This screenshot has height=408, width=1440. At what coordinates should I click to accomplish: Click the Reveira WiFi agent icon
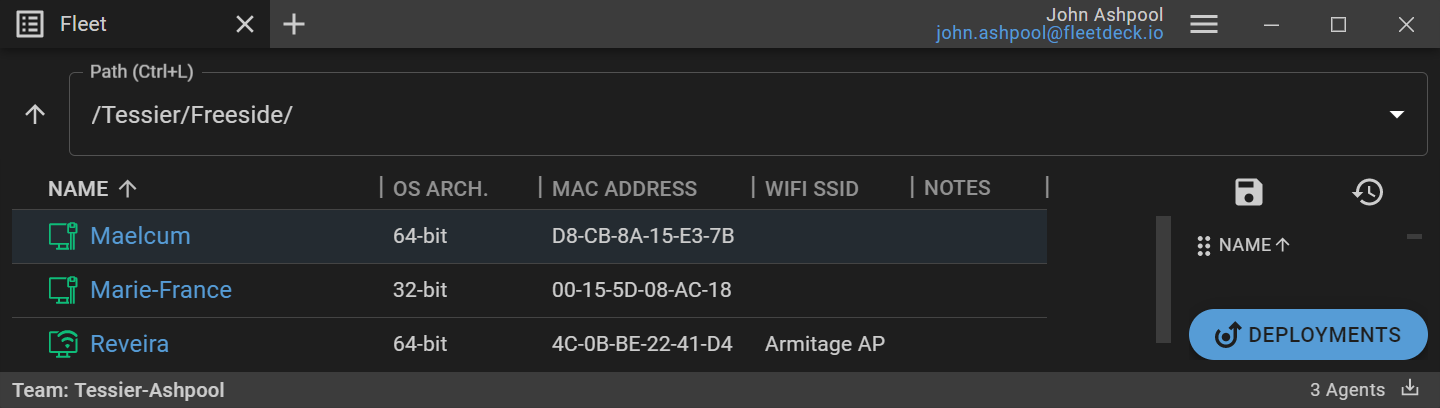point(63,344)
